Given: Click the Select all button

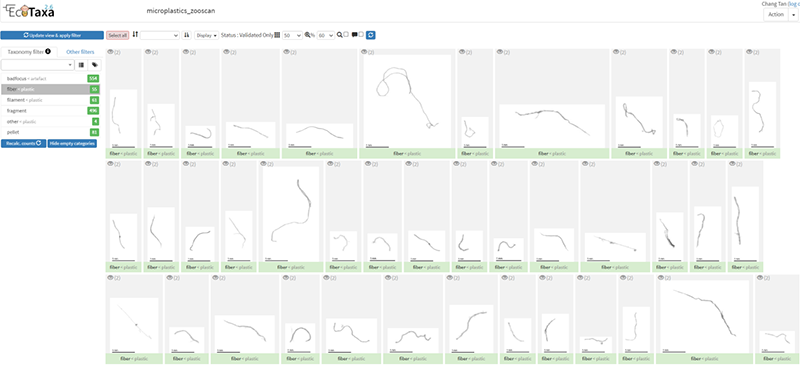Looking at the screenshot, I should pyautogui.click(x=117, y=35).
